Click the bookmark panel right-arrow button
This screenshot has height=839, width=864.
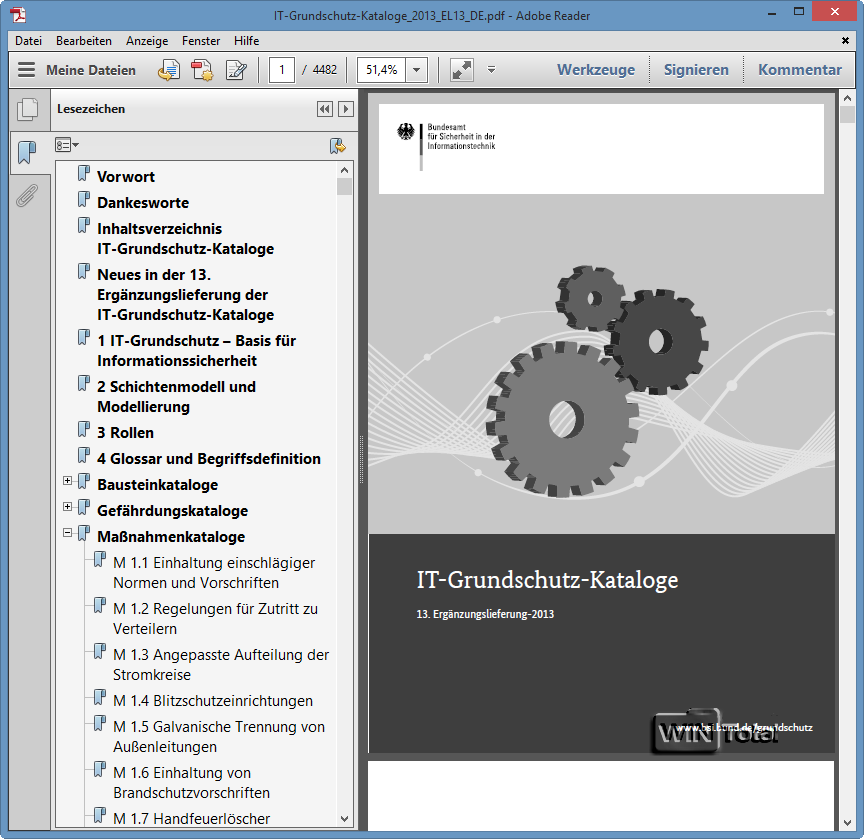coord(346,109)
